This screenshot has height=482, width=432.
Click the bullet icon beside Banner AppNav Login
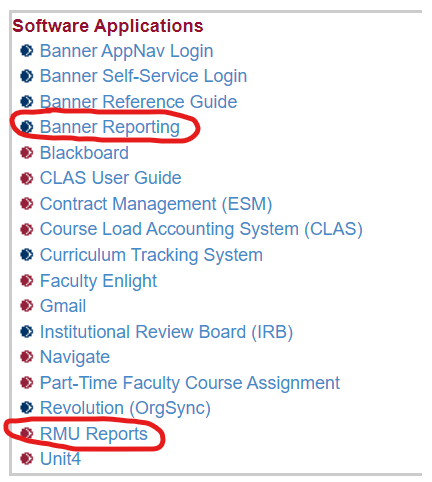[26, 51]
